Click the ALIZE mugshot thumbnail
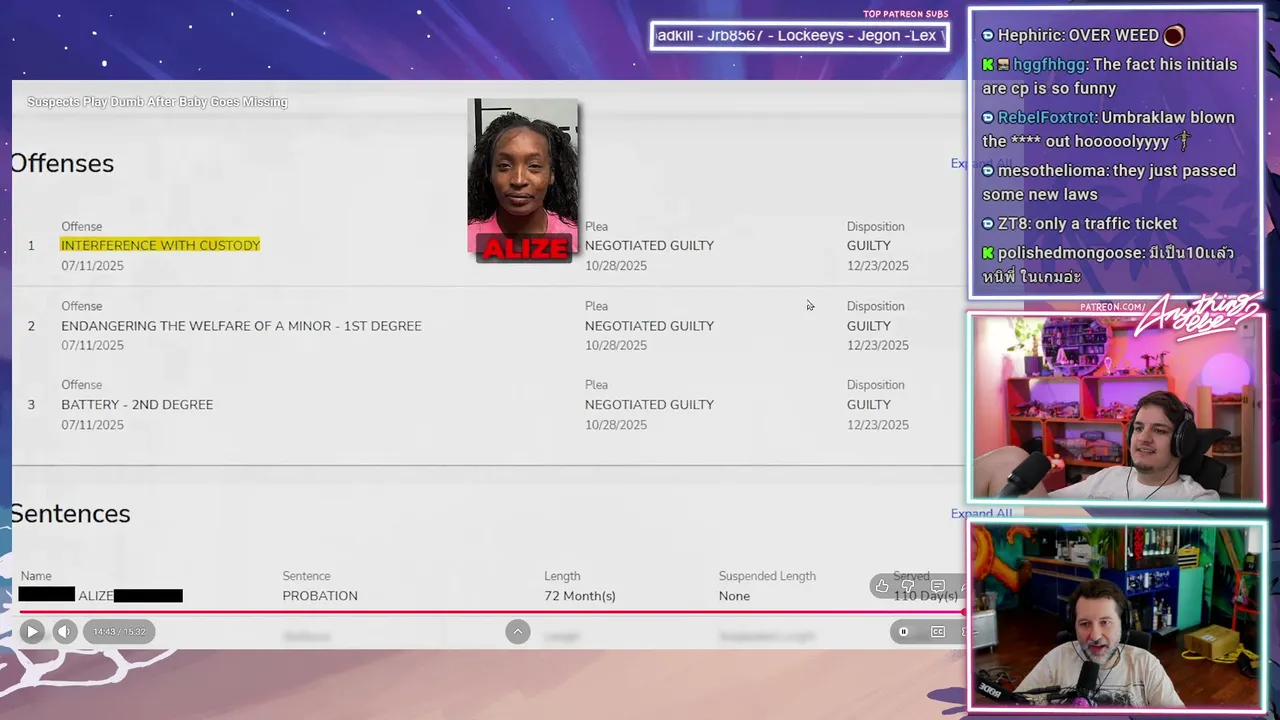 pos(522,180)
